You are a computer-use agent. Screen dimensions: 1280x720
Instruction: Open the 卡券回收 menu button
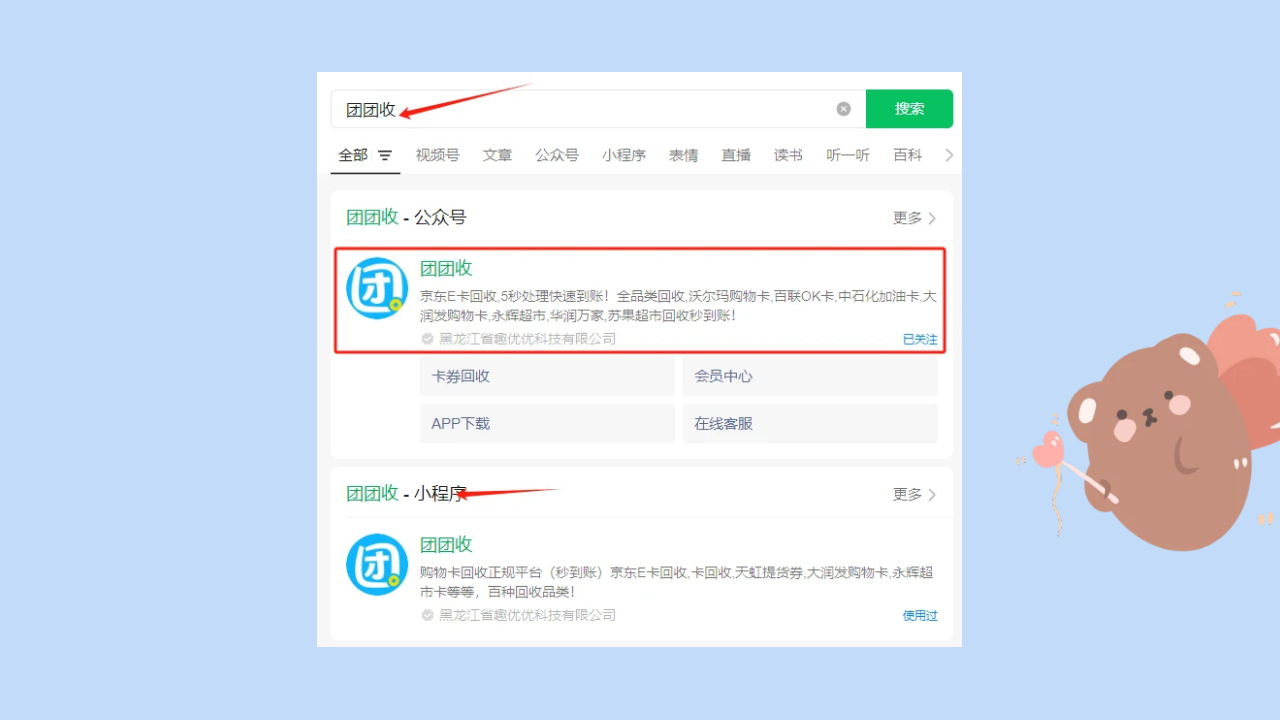pos(547,376)
